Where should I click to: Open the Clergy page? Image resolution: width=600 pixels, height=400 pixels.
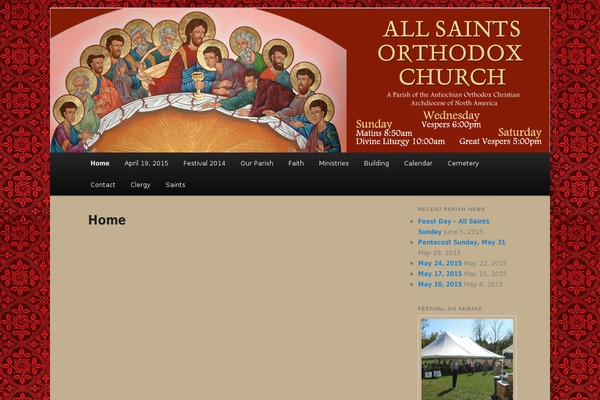coord(140,185)
